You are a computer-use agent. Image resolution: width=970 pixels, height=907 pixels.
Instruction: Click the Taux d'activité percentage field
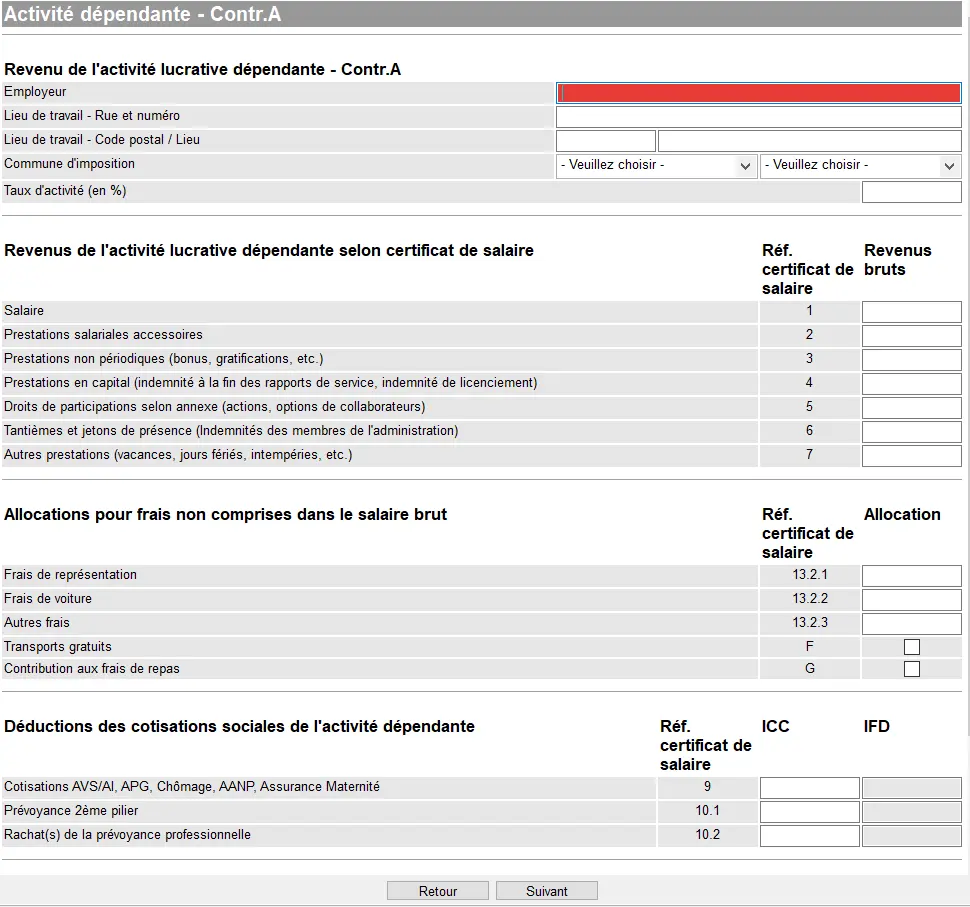point(911,192)
